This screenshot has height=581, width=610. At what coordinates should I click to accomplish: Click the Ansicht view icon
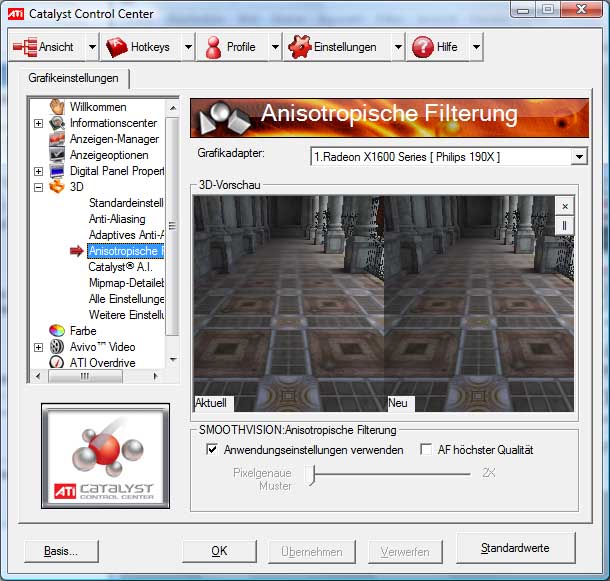click(x=25, y=47)
